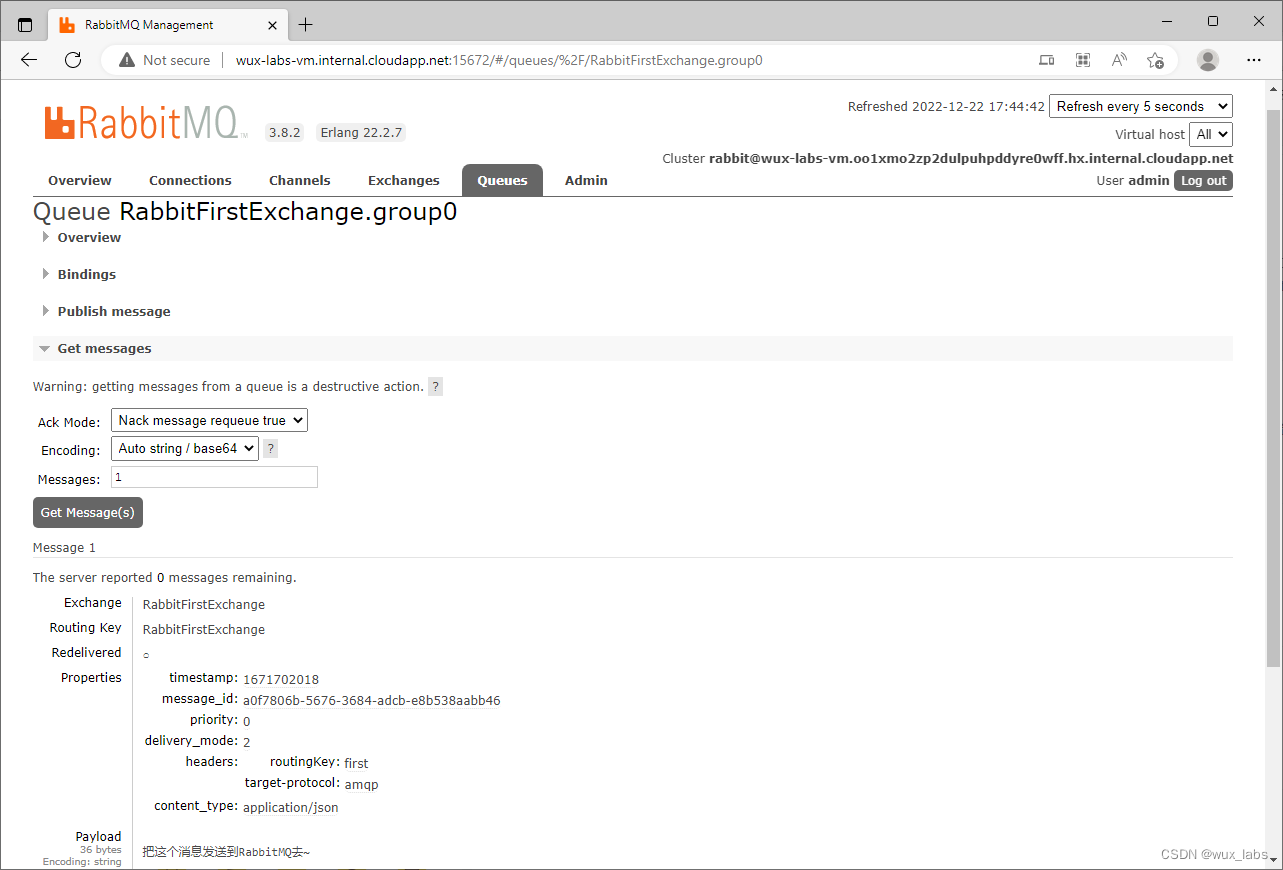Add the page to favorites with the star icon

1155,60
